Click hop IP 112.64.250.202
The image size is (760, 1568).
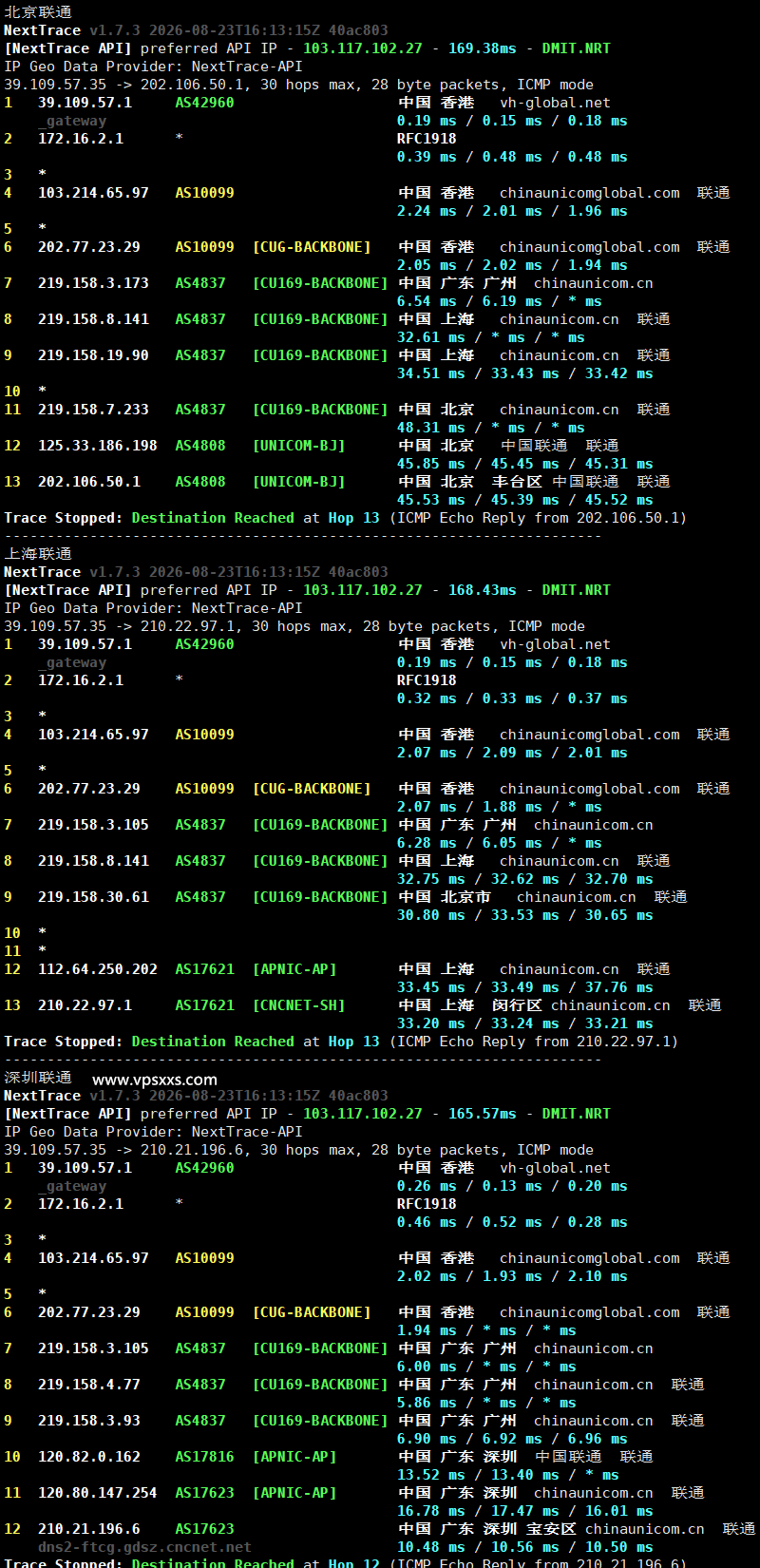pyautogui.click(x=98, y=969)
